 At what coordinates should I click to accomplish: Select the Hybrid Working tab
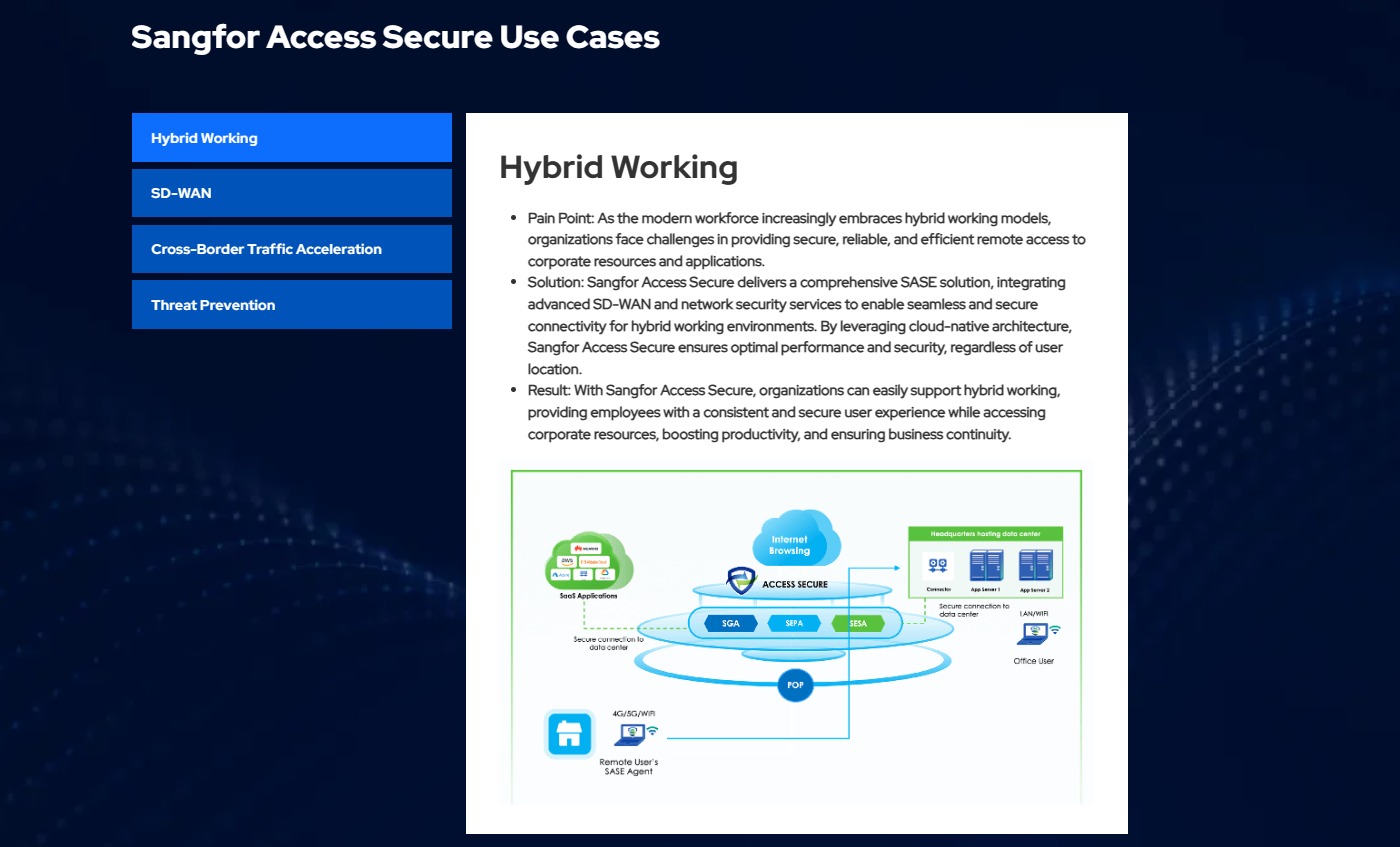point(292,138)
